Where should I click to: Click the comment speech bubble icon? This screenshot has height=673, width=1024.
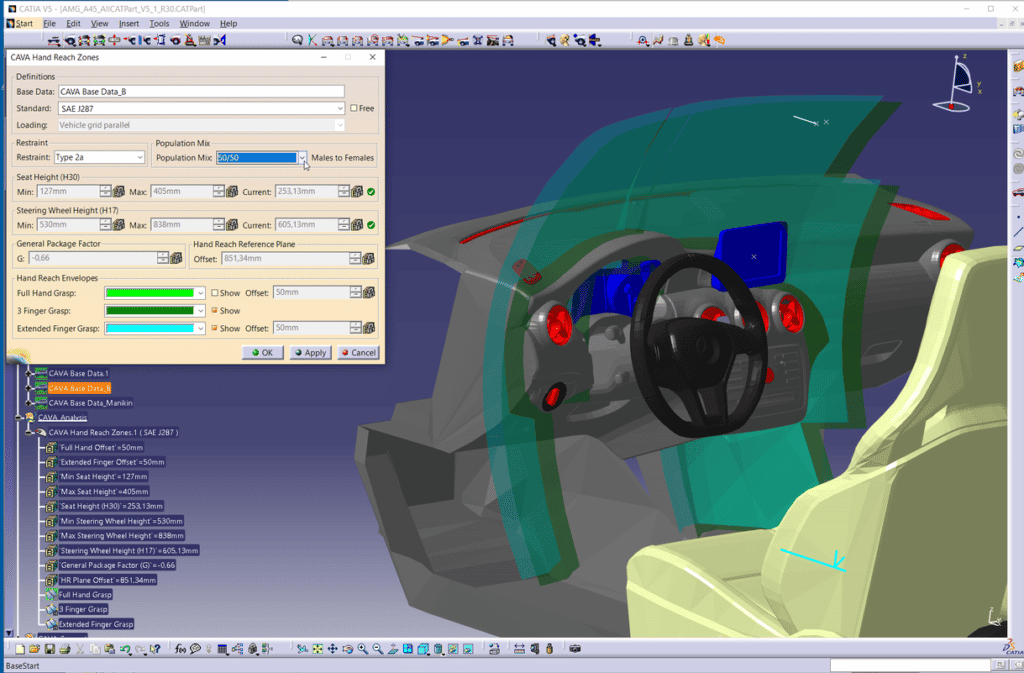(x=195, y=649)
